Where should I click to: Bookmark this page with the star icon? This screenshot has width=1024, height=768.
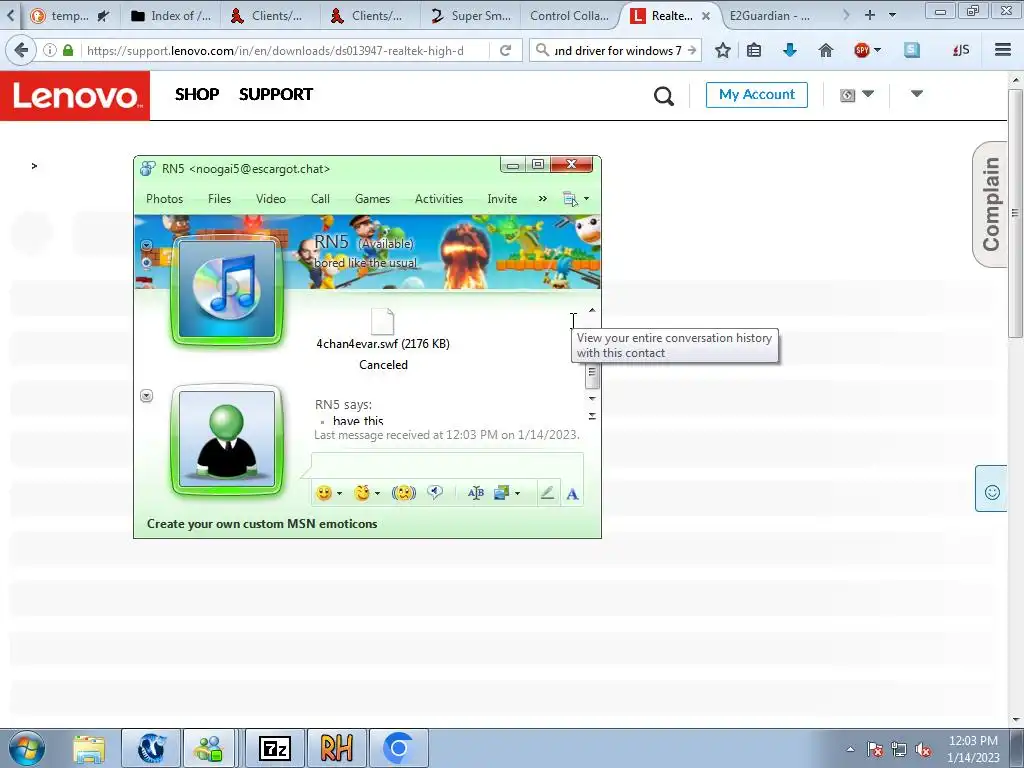[722, 50]
